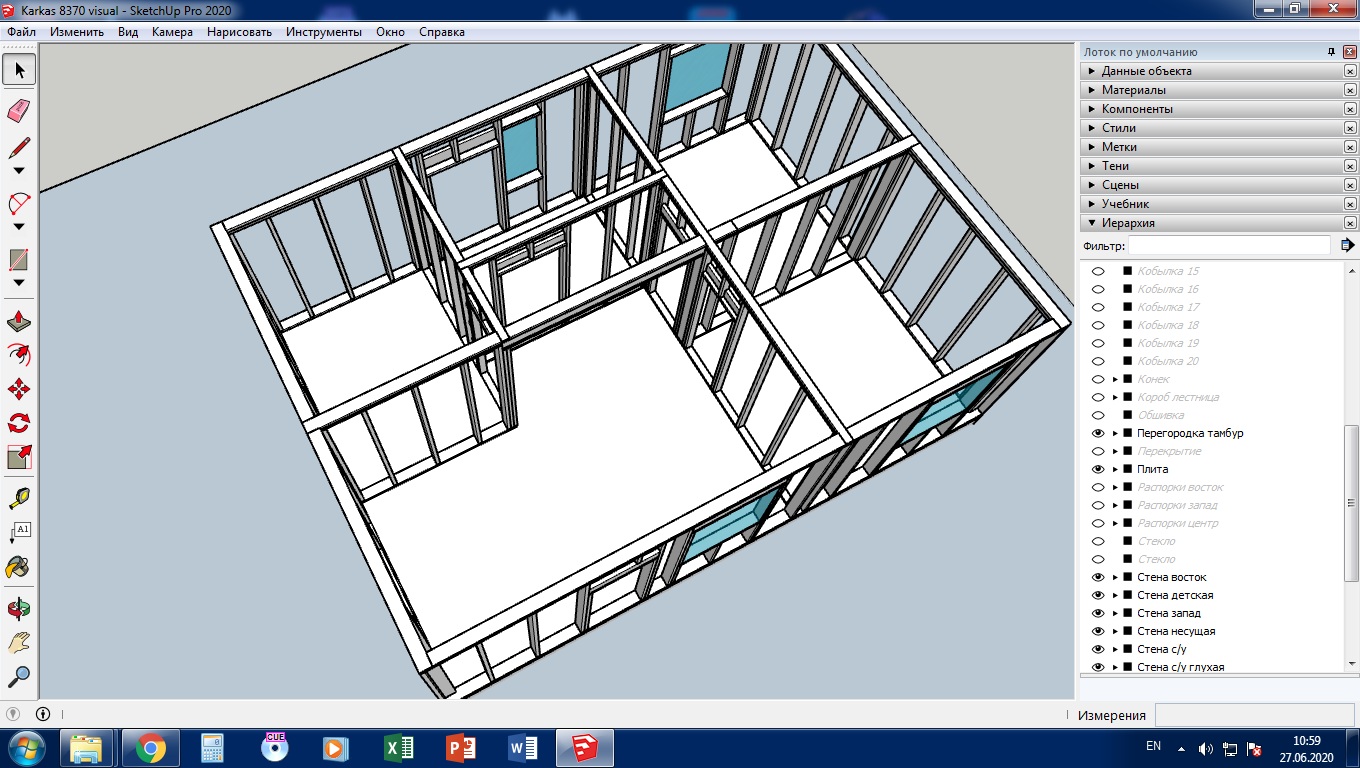Click the Фильтр input field
Viewport: 1360px width, 768px height.
[x=1229, y=245]
